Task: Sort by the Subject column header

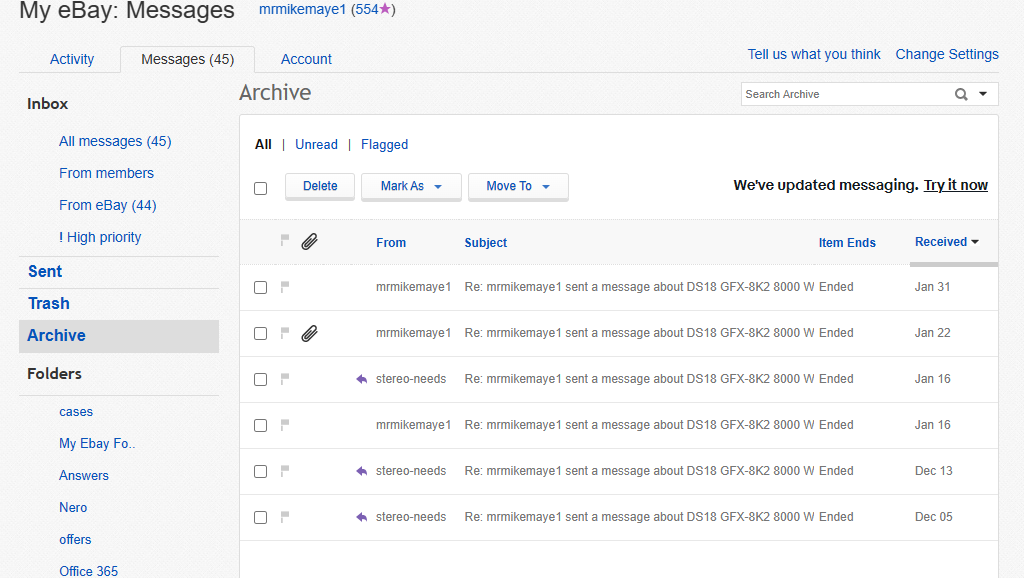Action: 486,242
